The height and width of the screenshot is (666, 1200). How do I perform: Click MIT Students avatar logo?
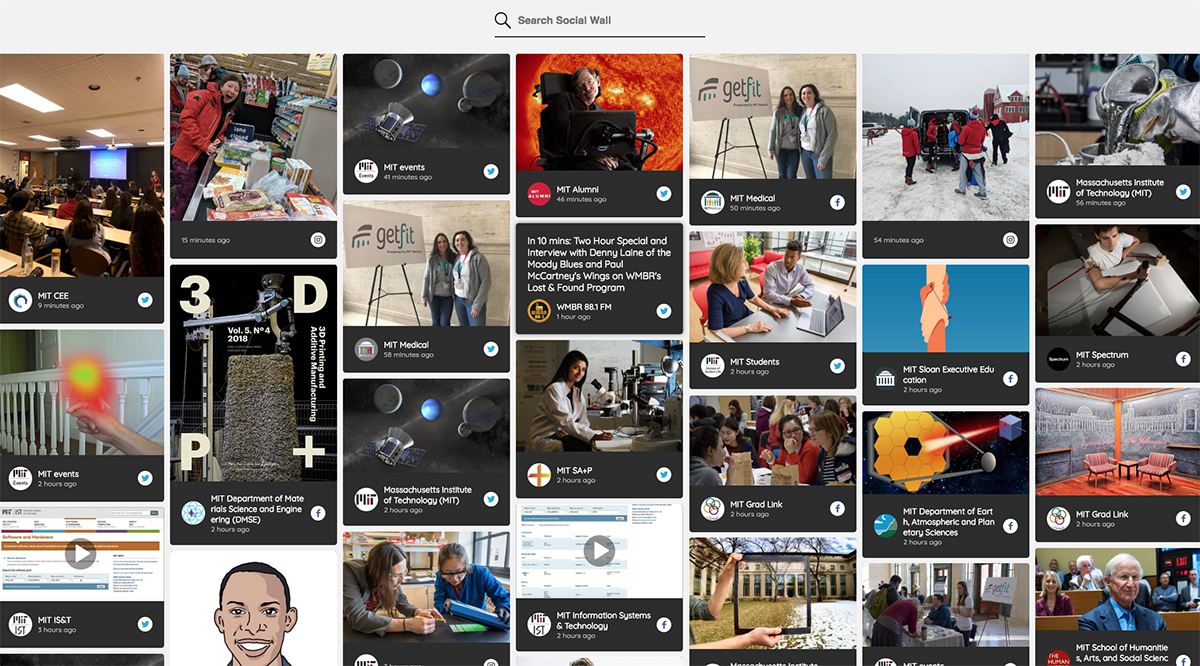712,366
